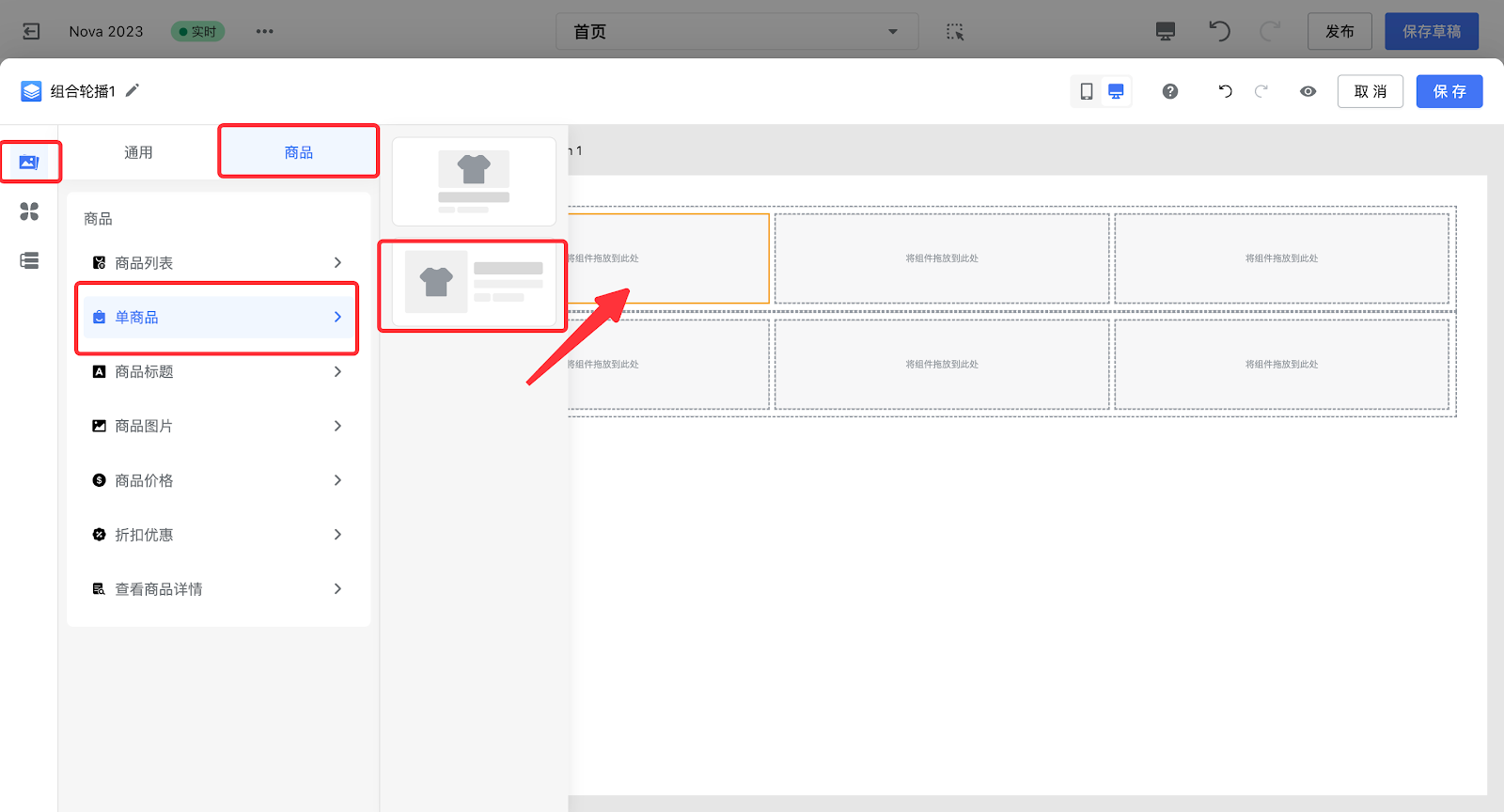Open the three-dots more menu
Image resolution: width=1504 pixels, height=812 pixels.
[x=265, y=31]
